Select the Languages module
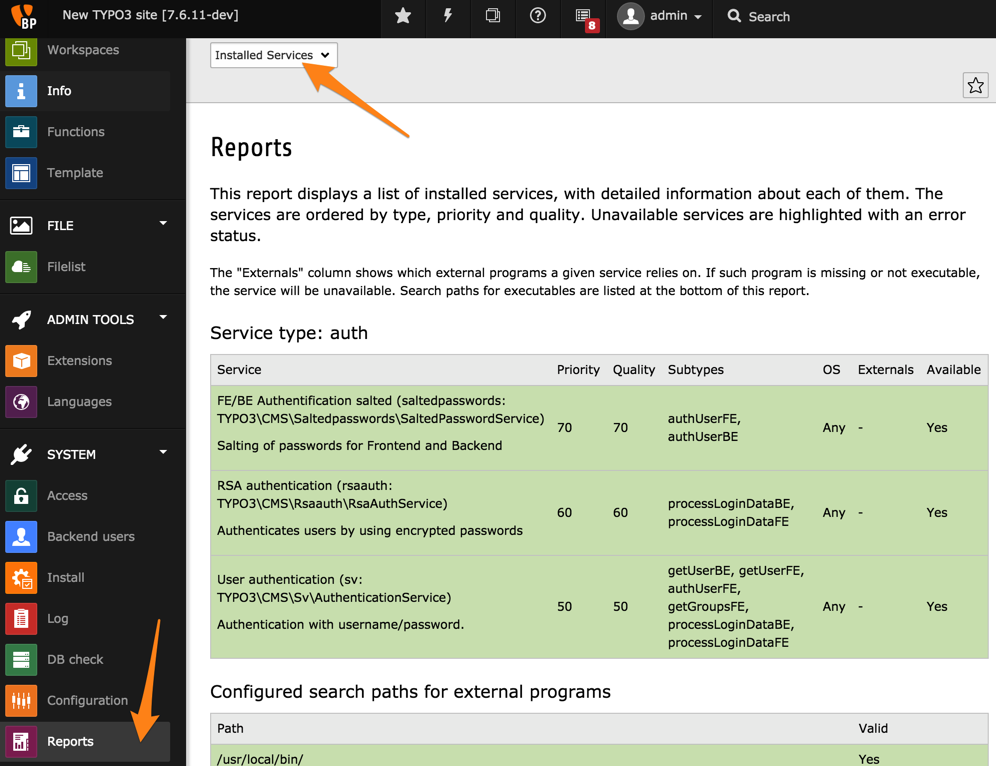This screenshot has height=766, width=996. point(79,402)
